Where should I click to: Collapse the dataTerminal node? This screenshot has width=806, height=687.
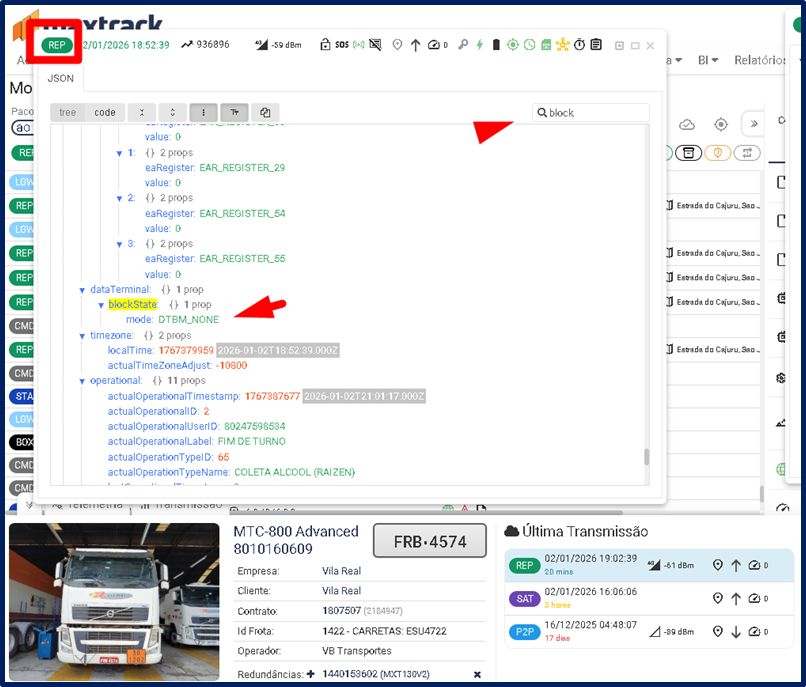[x=82, y=289]
